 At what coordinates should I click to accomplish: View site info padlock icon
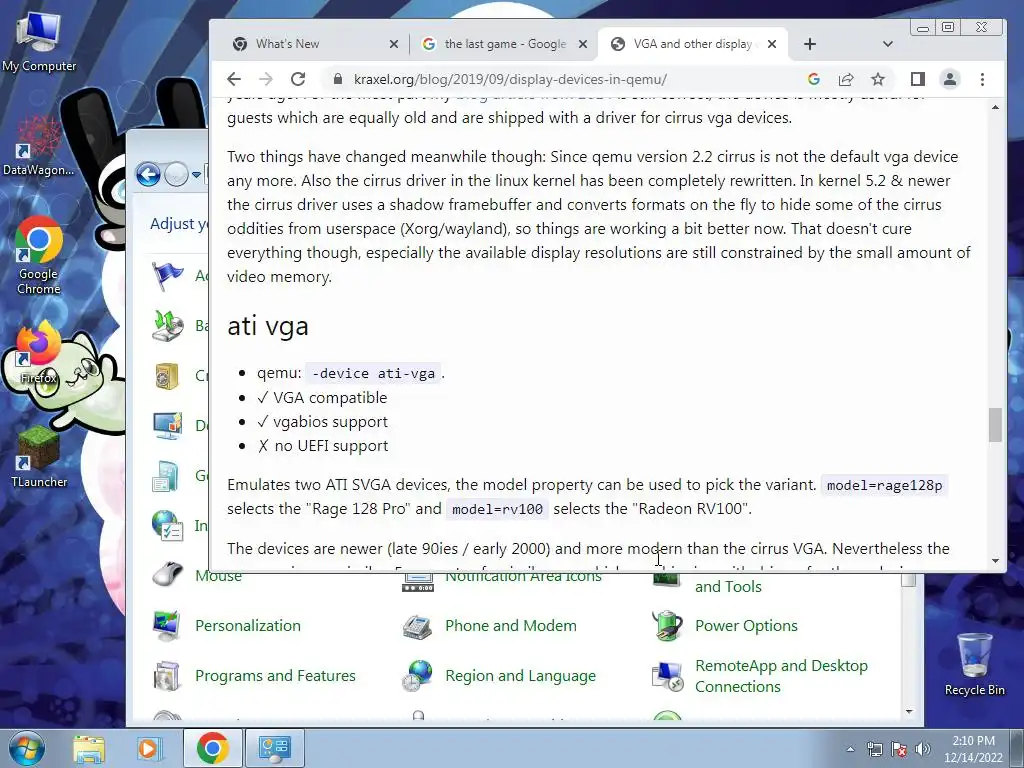click(338, 79)
